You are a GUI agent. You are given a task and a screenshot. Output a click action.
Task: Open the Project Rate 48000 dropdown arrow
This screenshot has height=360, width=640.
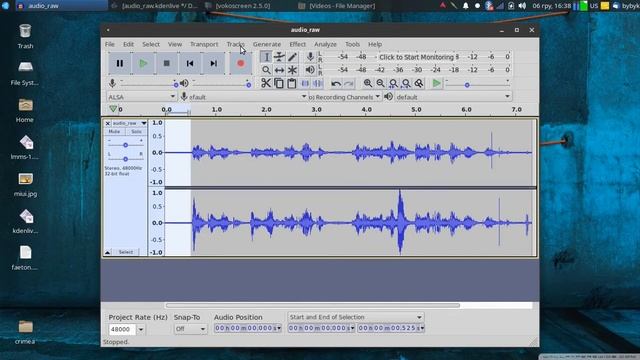pyautogui.click(x=140, y=329)
